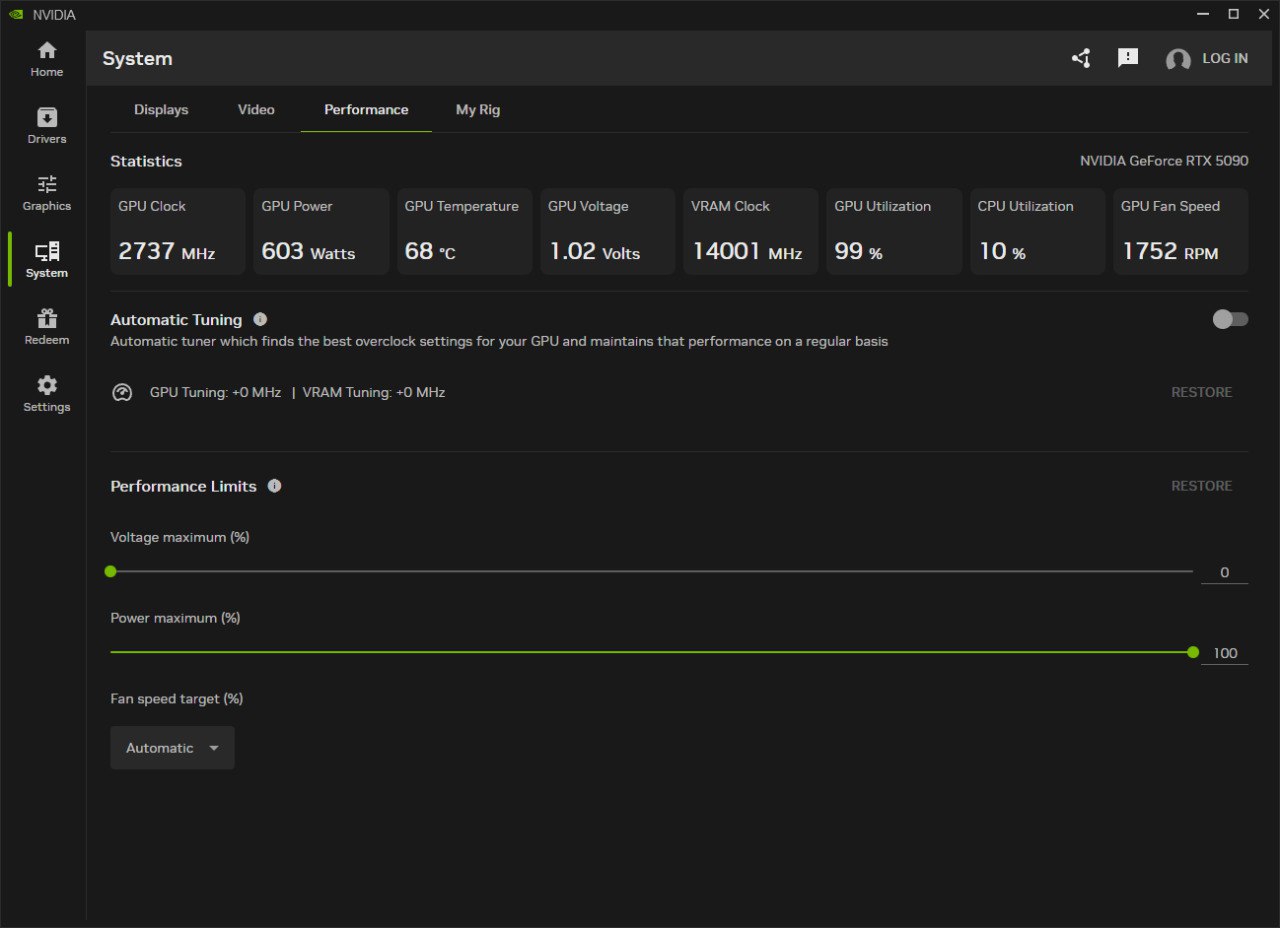The image size is (1280, 928).
Task: Click the user avatar icon
Action: (1178, 59)
